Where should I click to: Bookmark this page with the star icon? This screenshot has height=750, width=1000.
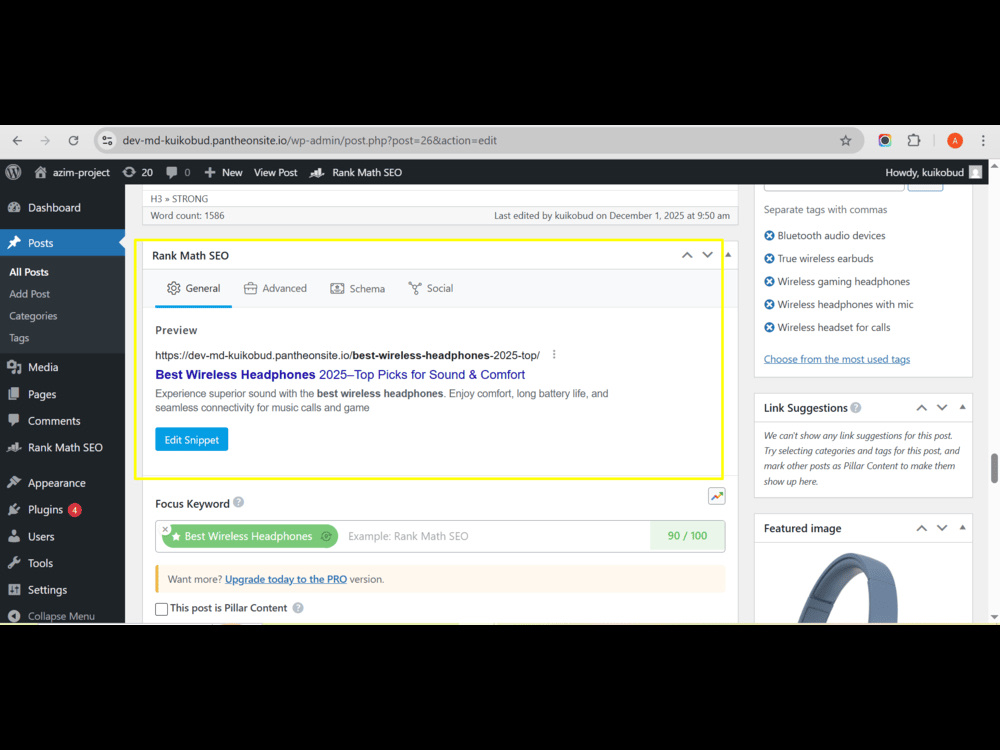click(x=846, y=140)
